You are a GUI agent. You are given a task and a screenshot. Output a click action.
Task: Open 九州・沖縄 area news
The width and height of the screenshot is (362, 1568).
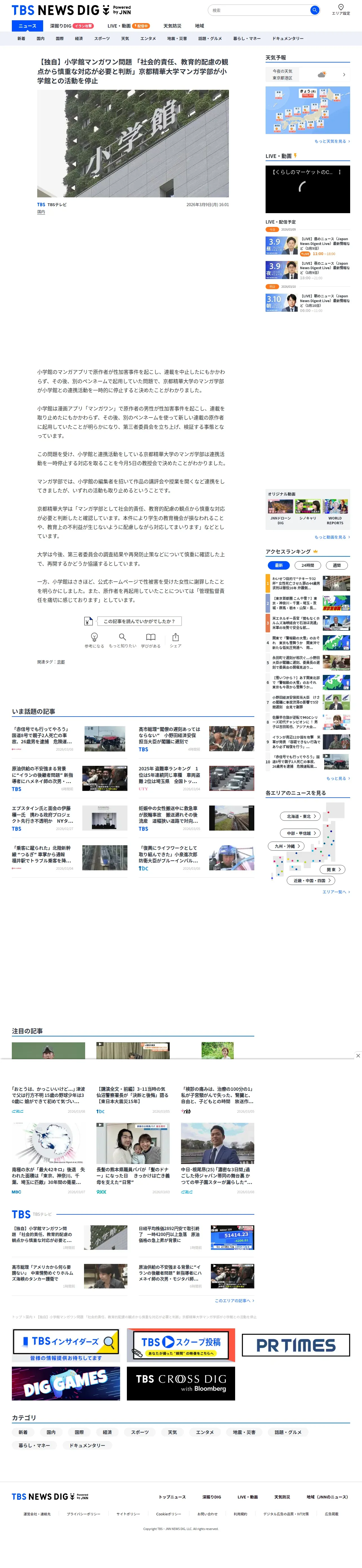(x=286, y=846)
